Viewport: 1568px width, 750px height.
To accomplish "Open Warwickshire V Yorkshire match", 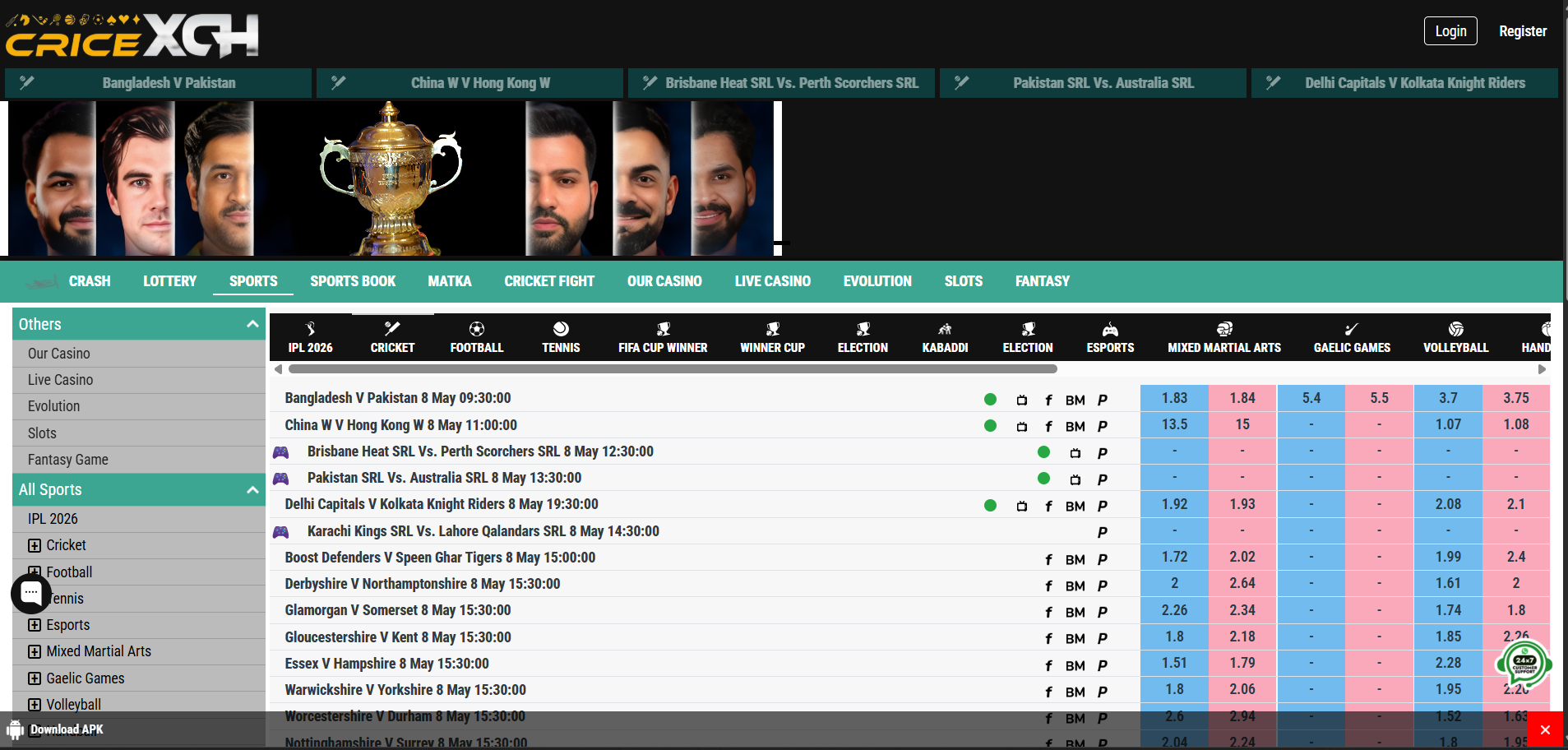I will pyautogui.click(x=405, y=690).
